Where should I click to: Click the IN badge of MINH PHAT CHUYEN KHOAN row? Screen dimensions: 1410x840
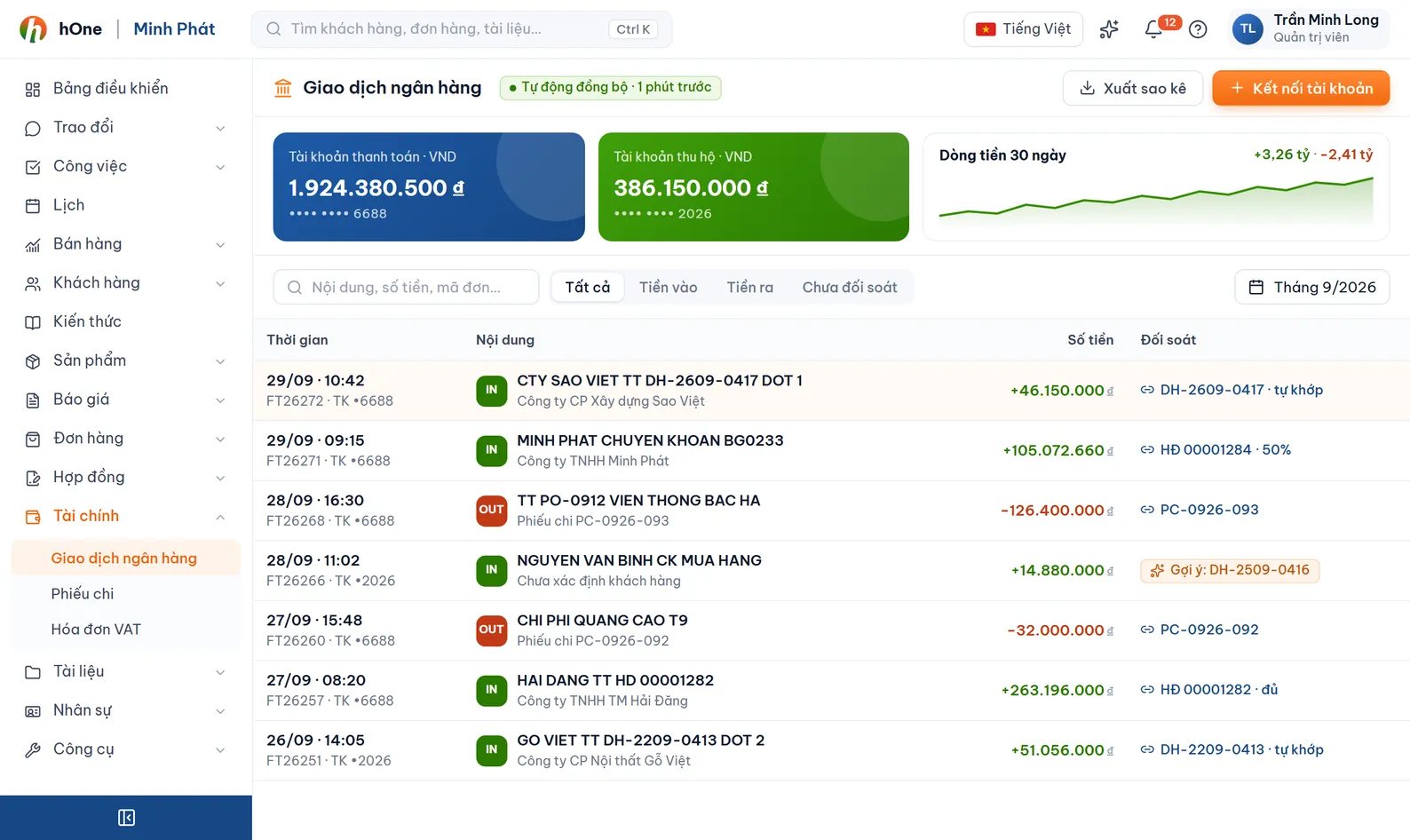(492, 450)
